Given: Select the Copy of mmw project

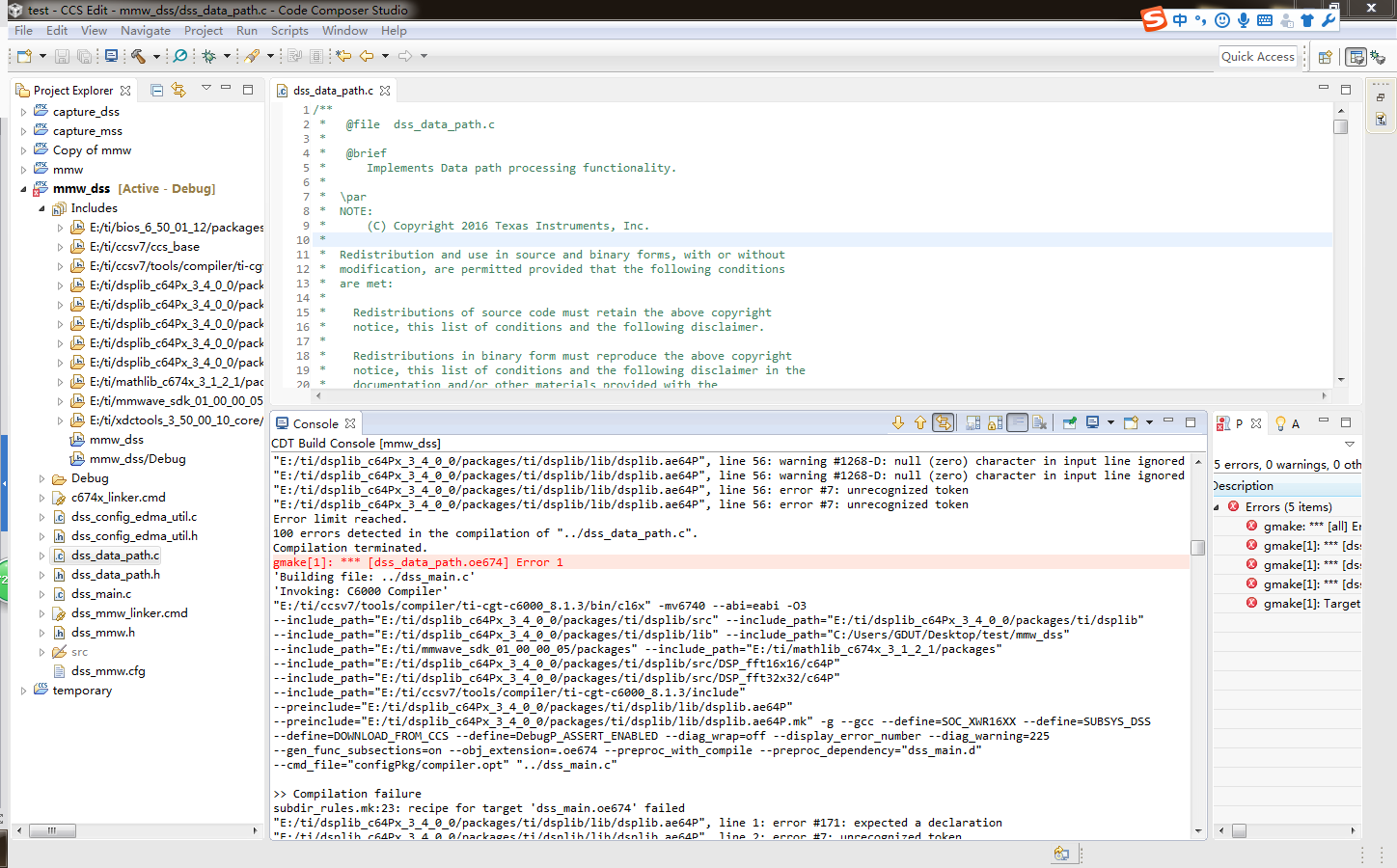Looking at the screenshot, I should click(x=92, y=150).
